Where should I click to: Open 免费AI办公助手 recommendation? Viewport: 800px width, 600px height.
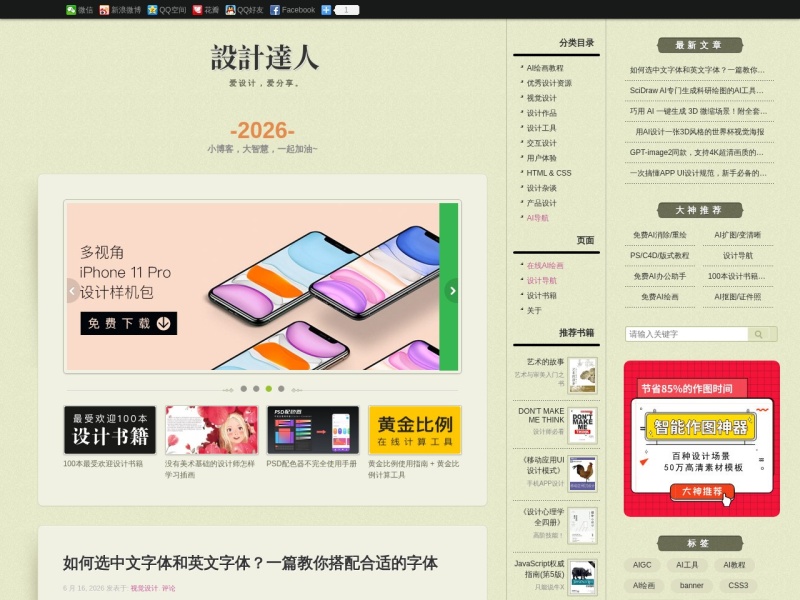point(660,276)
